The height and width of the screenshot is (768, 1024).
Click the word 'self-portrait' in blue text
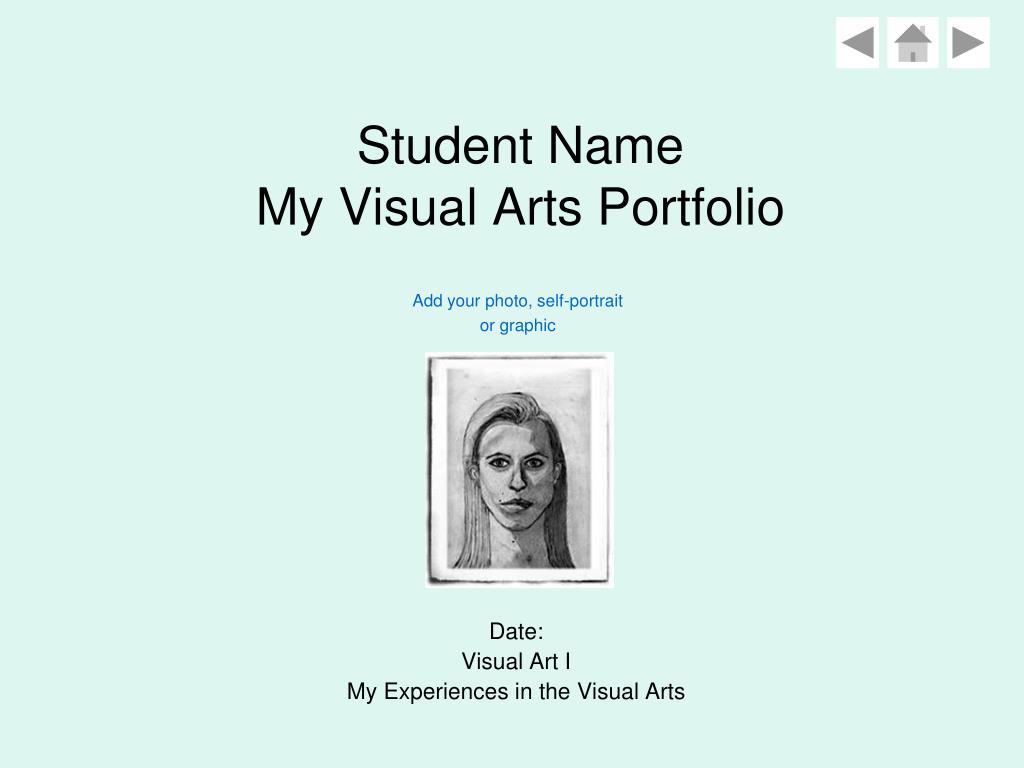(580, 301)
